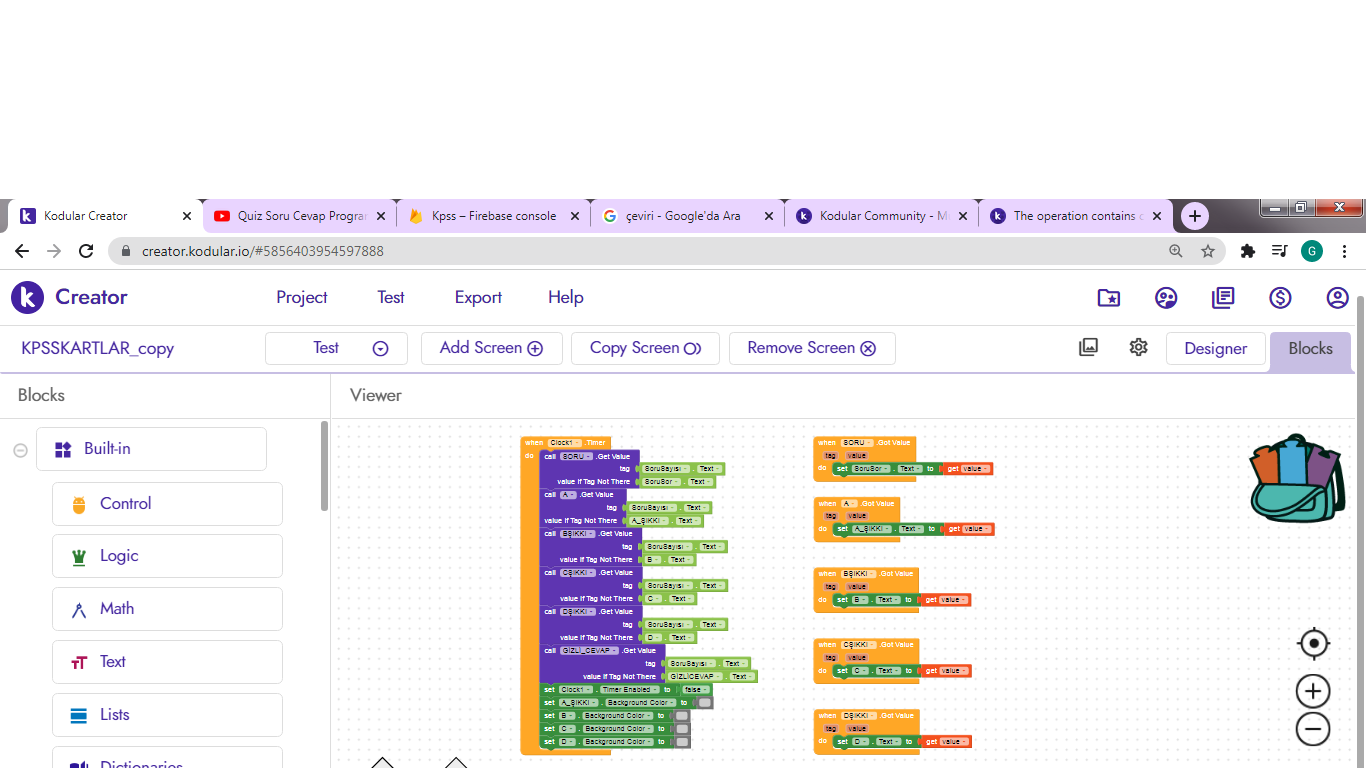The image size is (1366, 768).
Task: Open the Export menu
Action: [478, 297]
